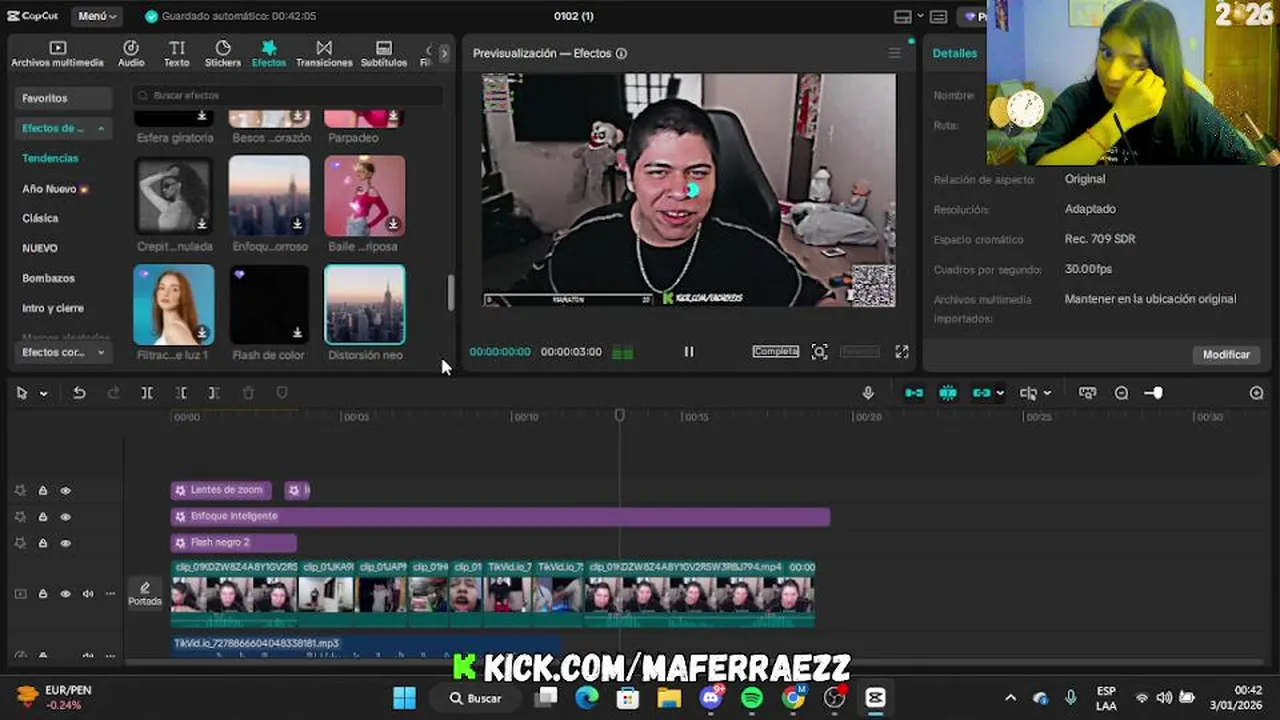1280x720 pixels.
Task: Hide the Enfoque inteligente track
Action: tap(65, 517)
